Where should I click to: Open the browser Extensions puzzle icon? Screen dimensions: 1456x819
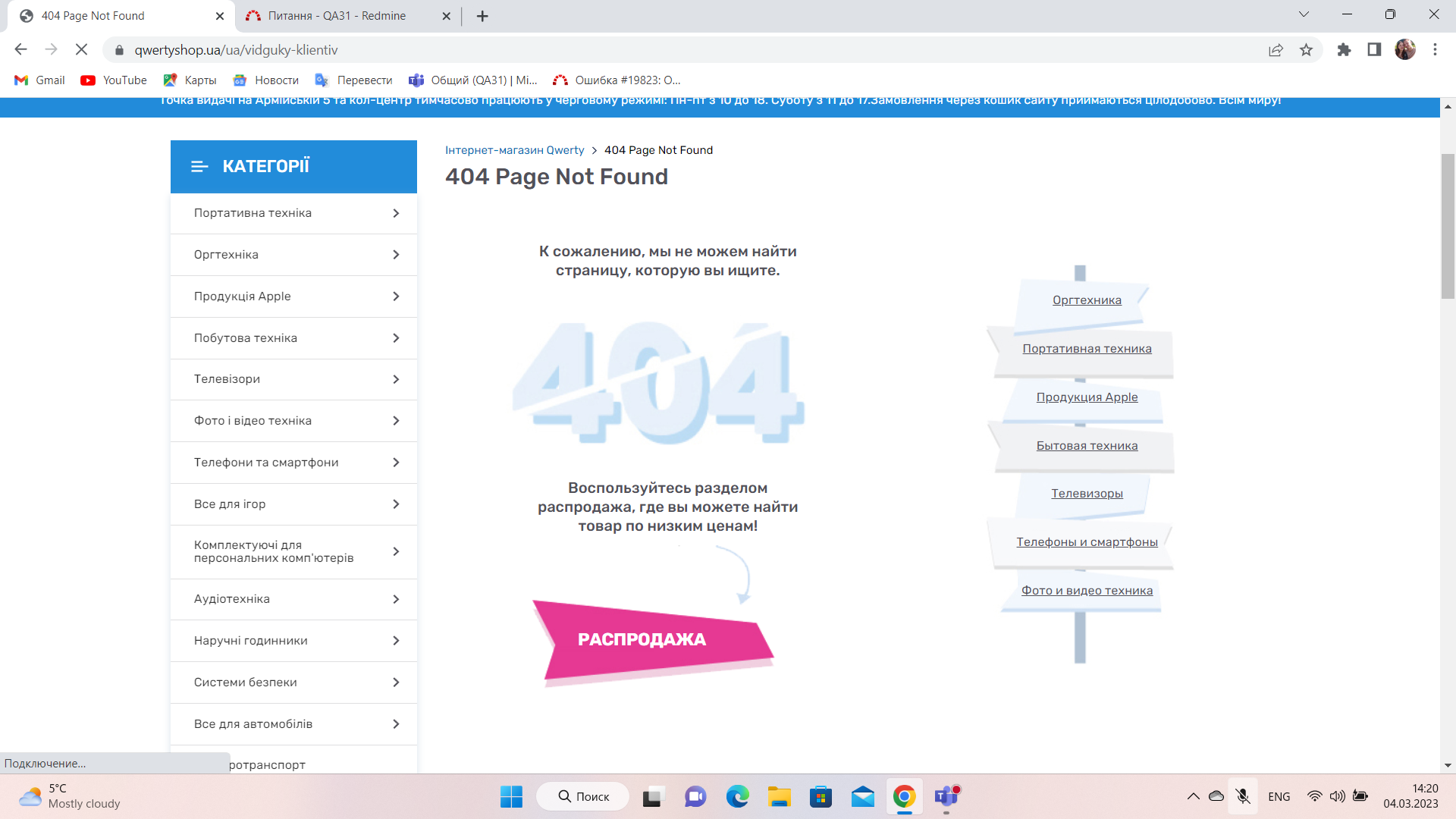(1344, 50)
